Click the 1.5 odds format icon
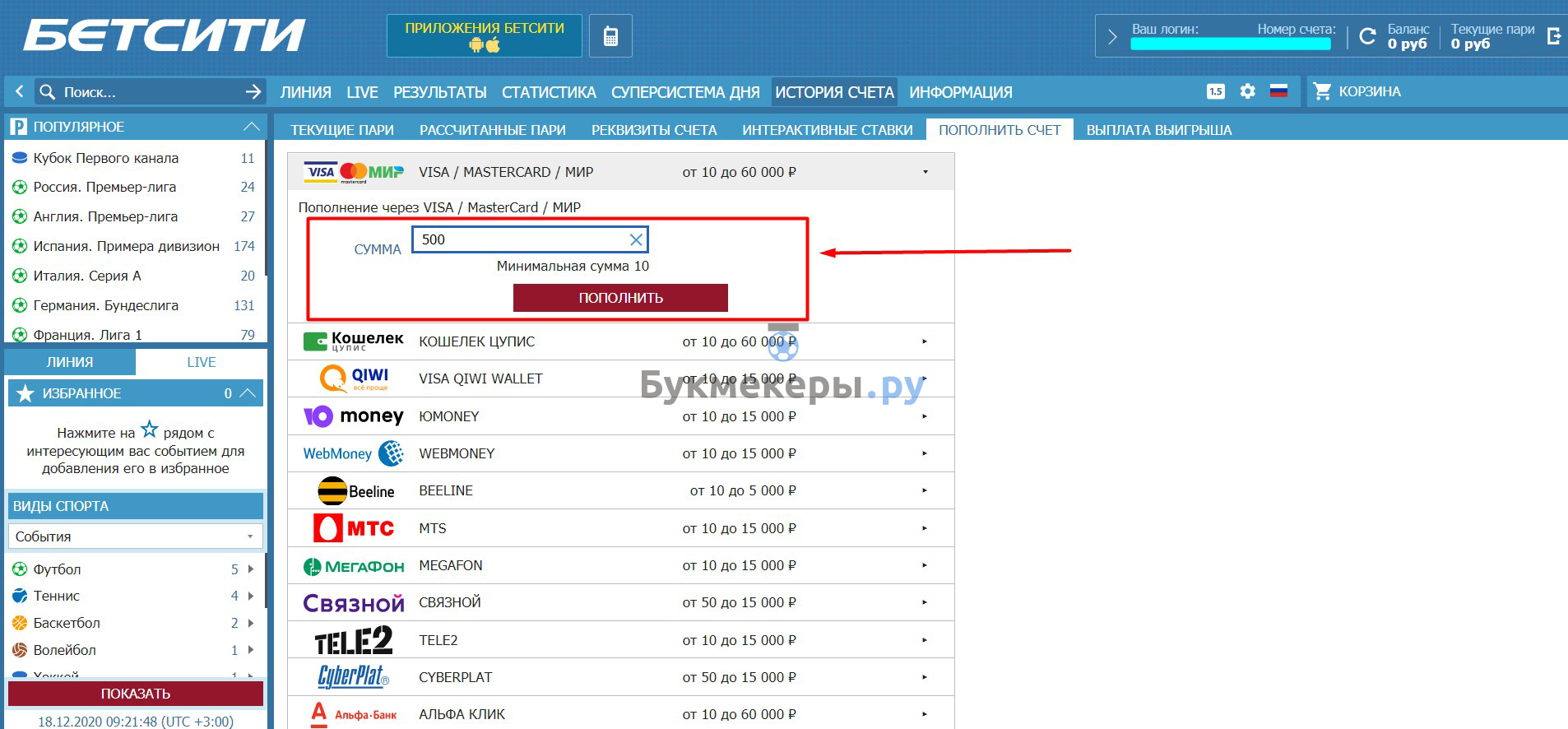The image size is (1568, 729). (x=1216, y=91)
